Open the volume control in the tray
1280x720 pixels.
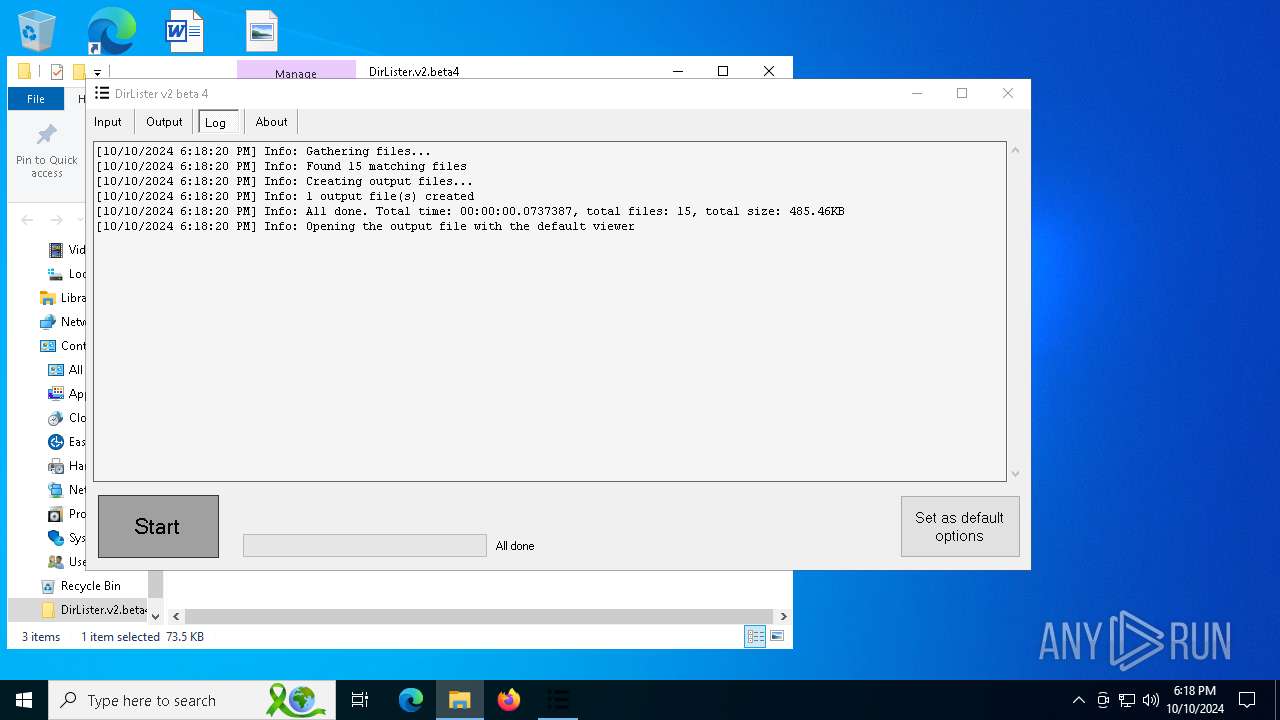pyautogui.click(x=1151, y=700)
